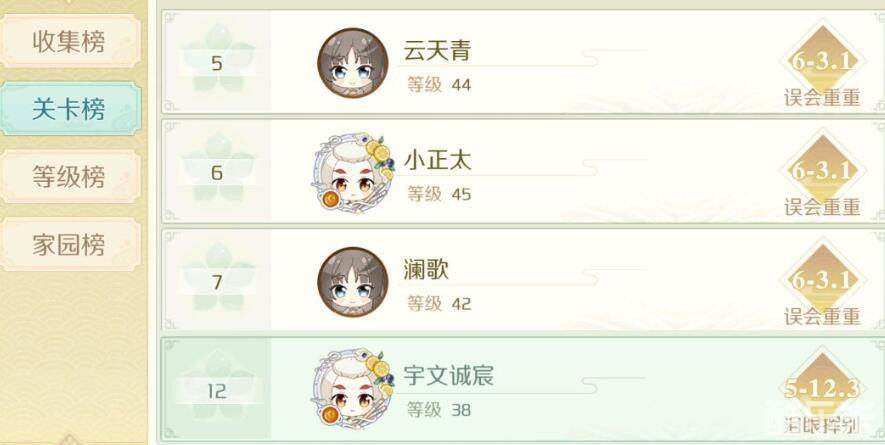
Task: Select the player name 小正太
Action: [437, 161]
